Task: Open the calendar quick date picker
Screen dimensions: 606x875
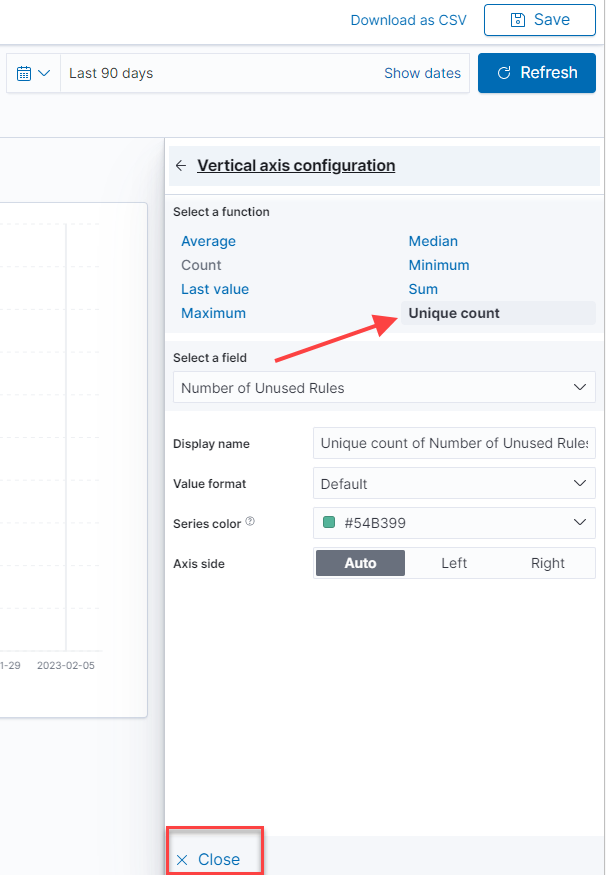Action: 34,73
